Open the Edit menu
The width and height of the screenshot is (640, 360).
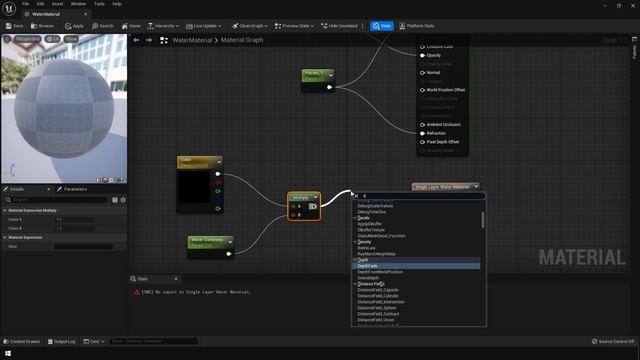[x=40, y=4]
